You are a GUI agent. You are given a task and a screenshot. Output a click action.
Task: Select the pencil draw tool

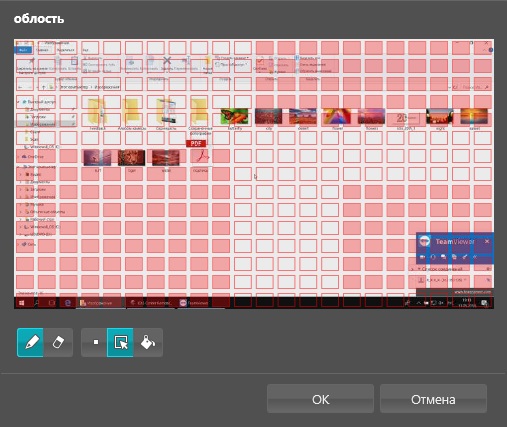pos(30,342)
